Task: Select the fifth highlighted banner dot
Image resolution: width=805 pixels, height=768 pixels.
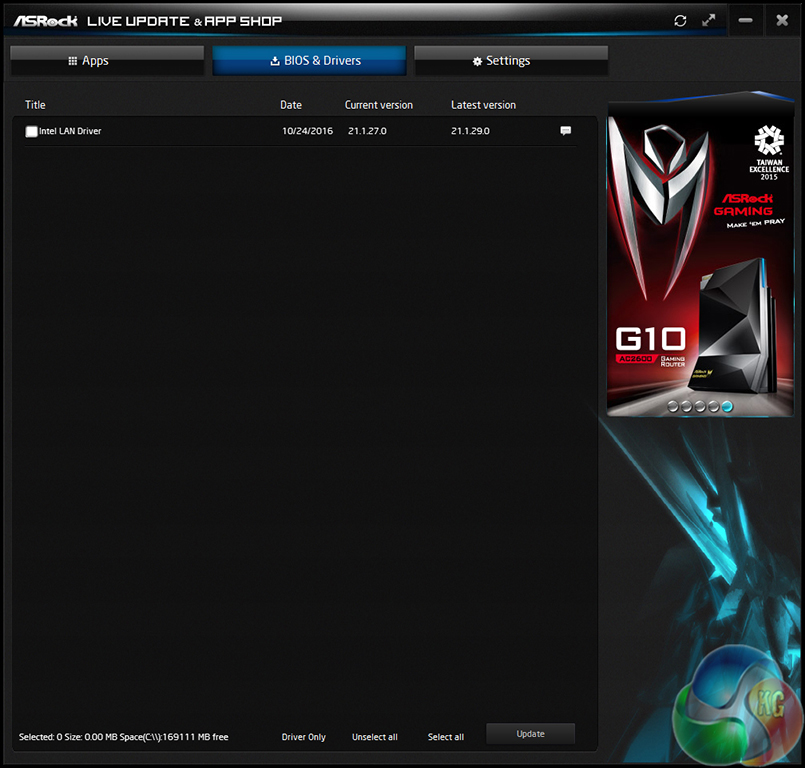Action: coord(727,407)
